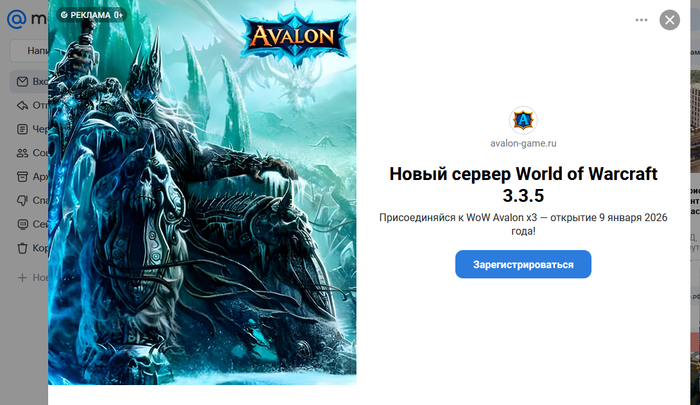Click the Написать compose button
Screen dimensions: 700x405
(29, 51)
